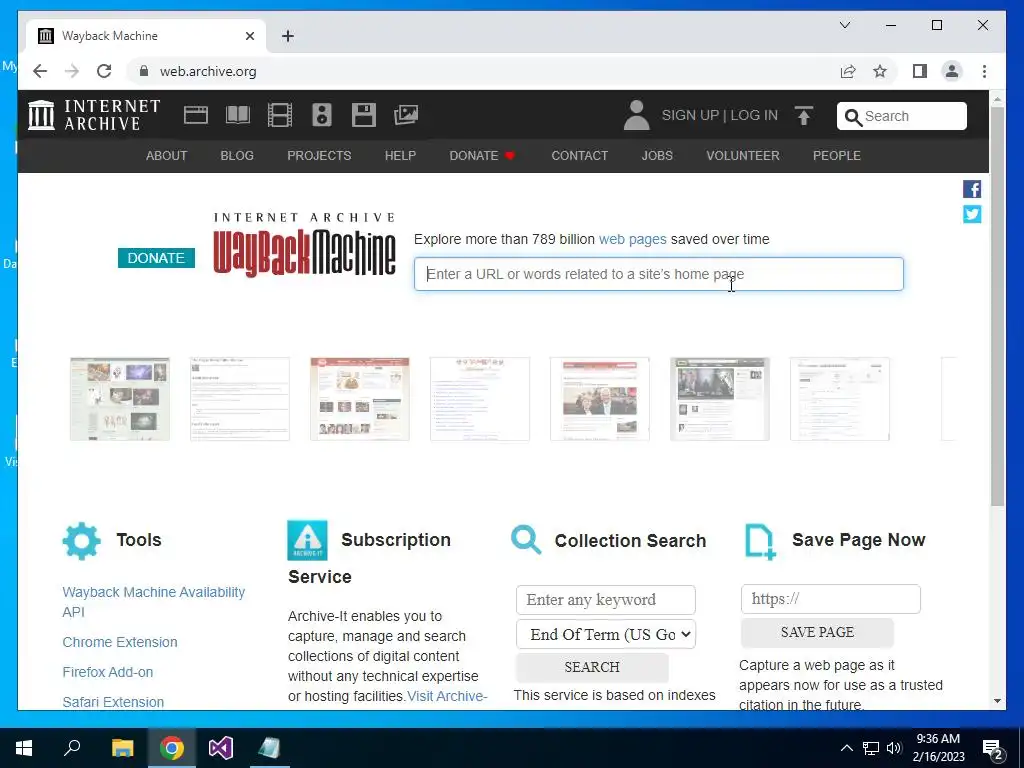The height and width of the screenshot is (768, 1024).
Task: Open the Internet Archive home logo
Action: click(94, 115)
